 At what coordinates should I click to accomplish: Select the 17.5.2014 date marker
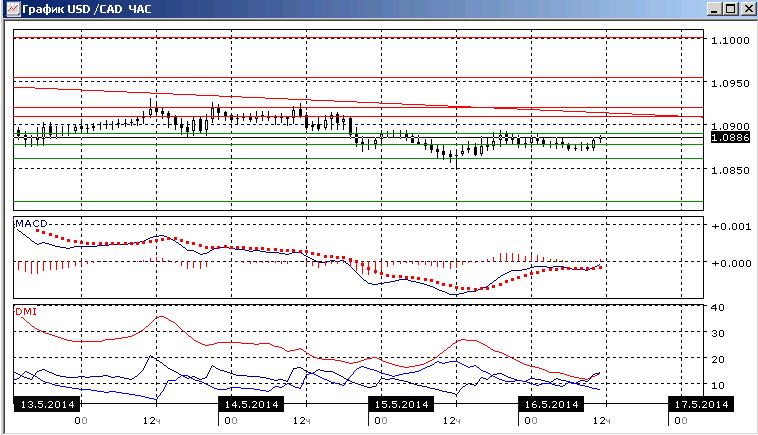pos(701,404)
